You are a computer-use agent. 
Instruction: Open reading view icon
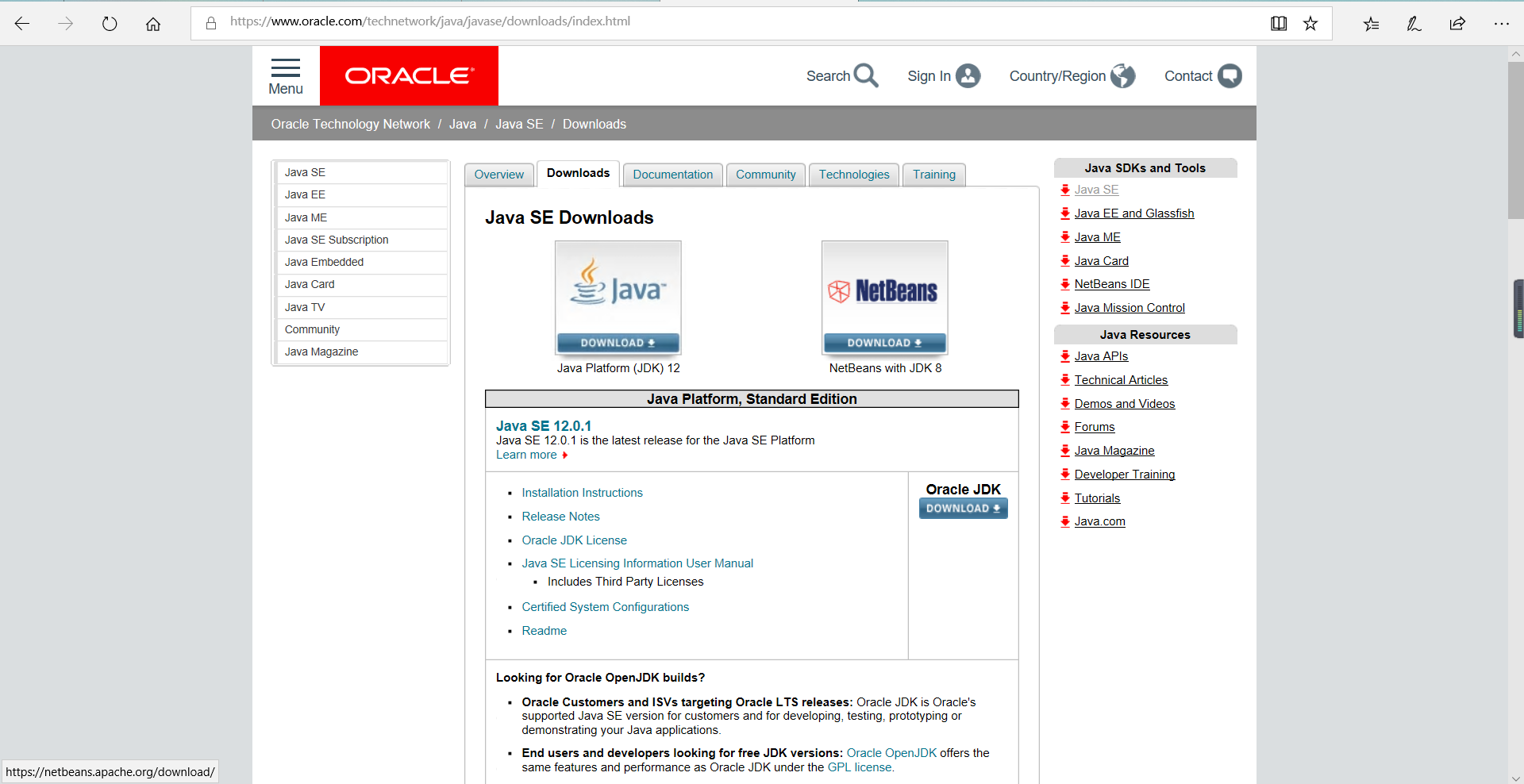point(1279,24)
